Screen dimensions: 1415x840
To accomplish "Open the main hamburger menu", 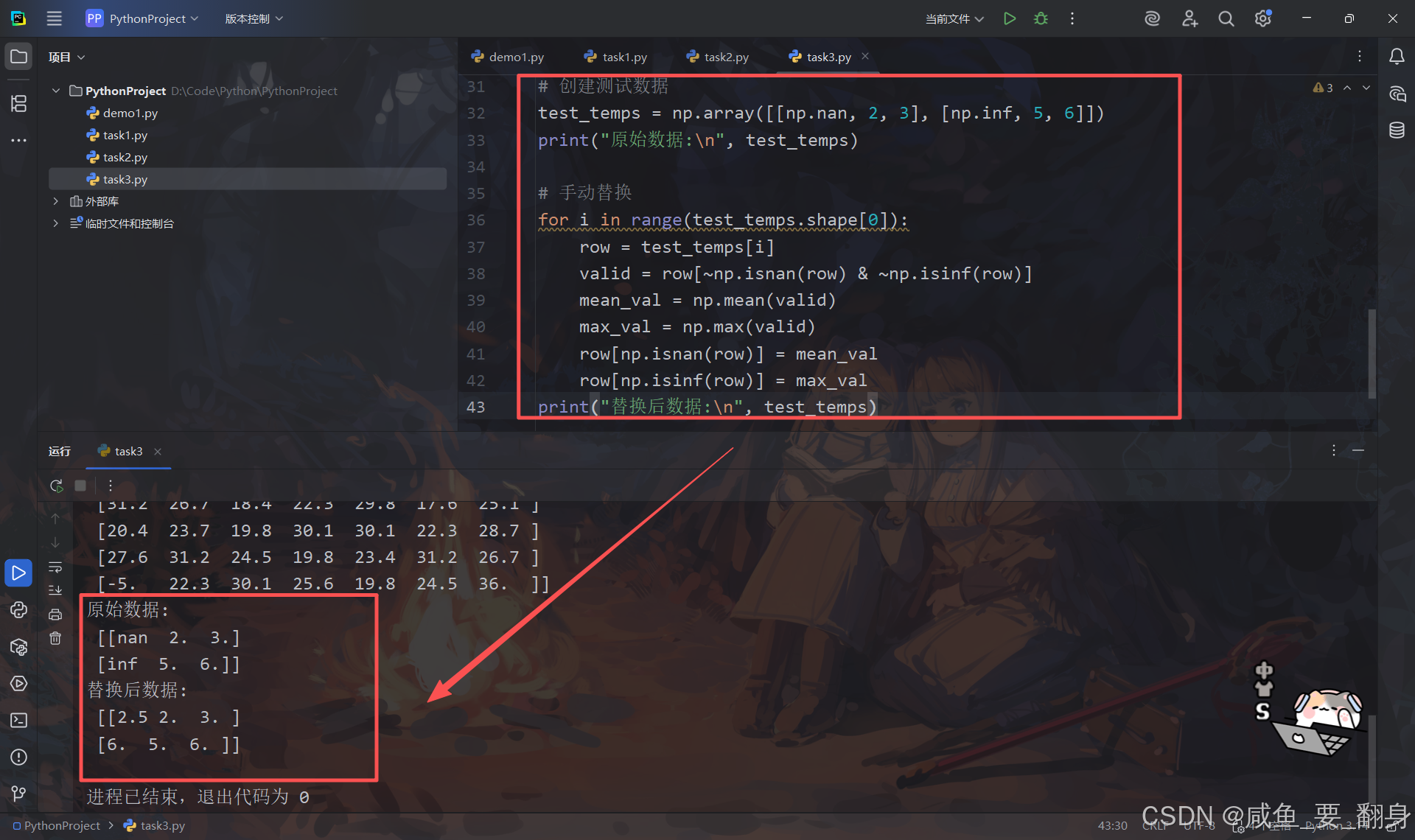I will 55,18.
